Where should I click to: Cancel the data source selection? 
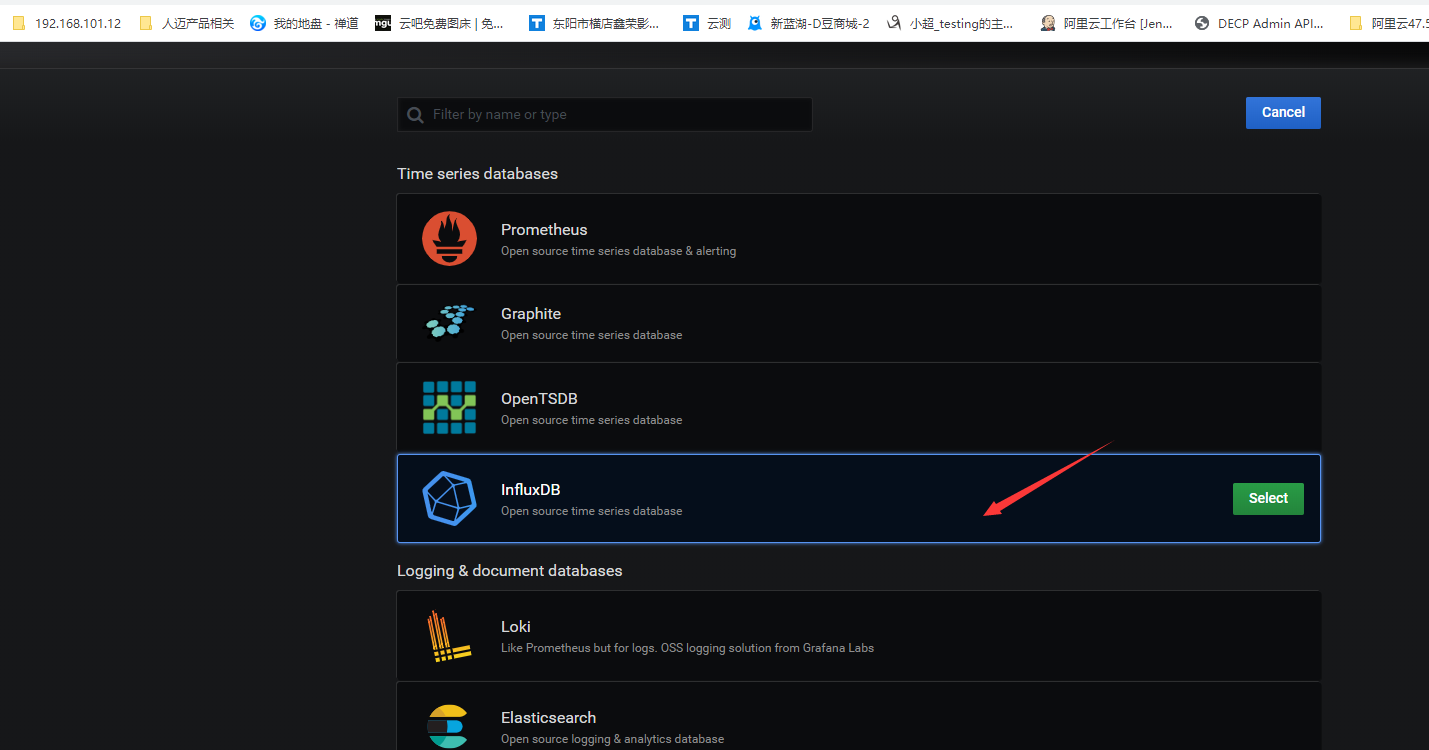coord(1283,113)
